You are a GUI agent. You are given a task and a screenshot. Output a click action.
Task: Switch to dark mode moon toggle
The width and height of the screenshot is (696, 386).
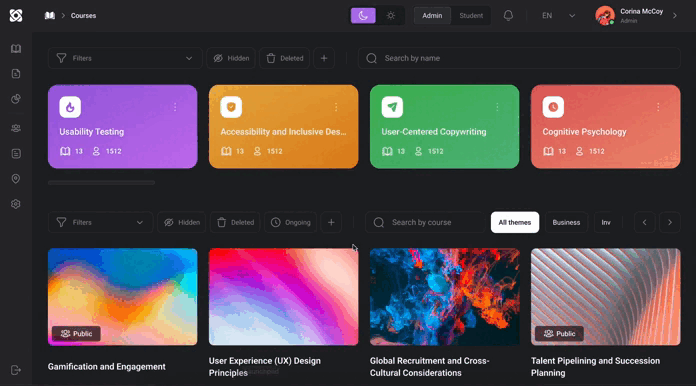click(363, 16)
